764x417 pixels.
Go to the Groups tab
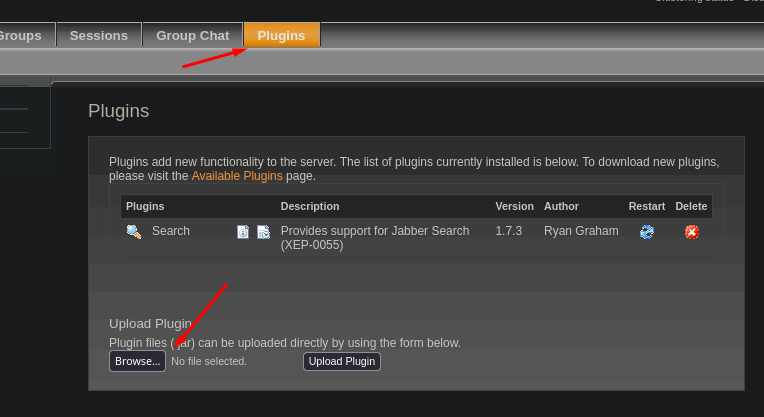[x=20, y=35]
